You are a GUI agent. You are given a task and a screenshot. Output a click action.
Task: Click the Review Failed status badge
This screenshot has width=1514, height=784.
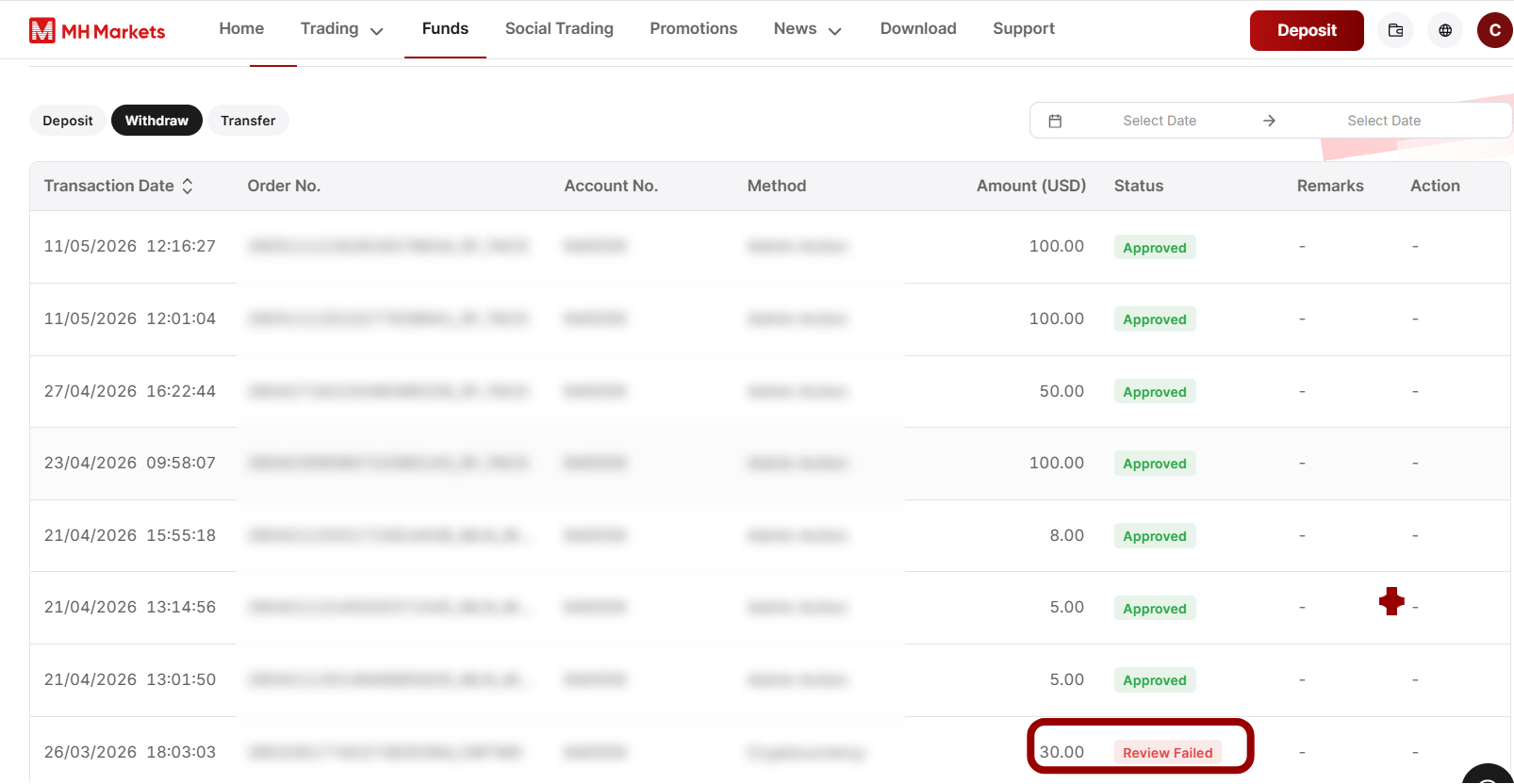point(1167,752)
